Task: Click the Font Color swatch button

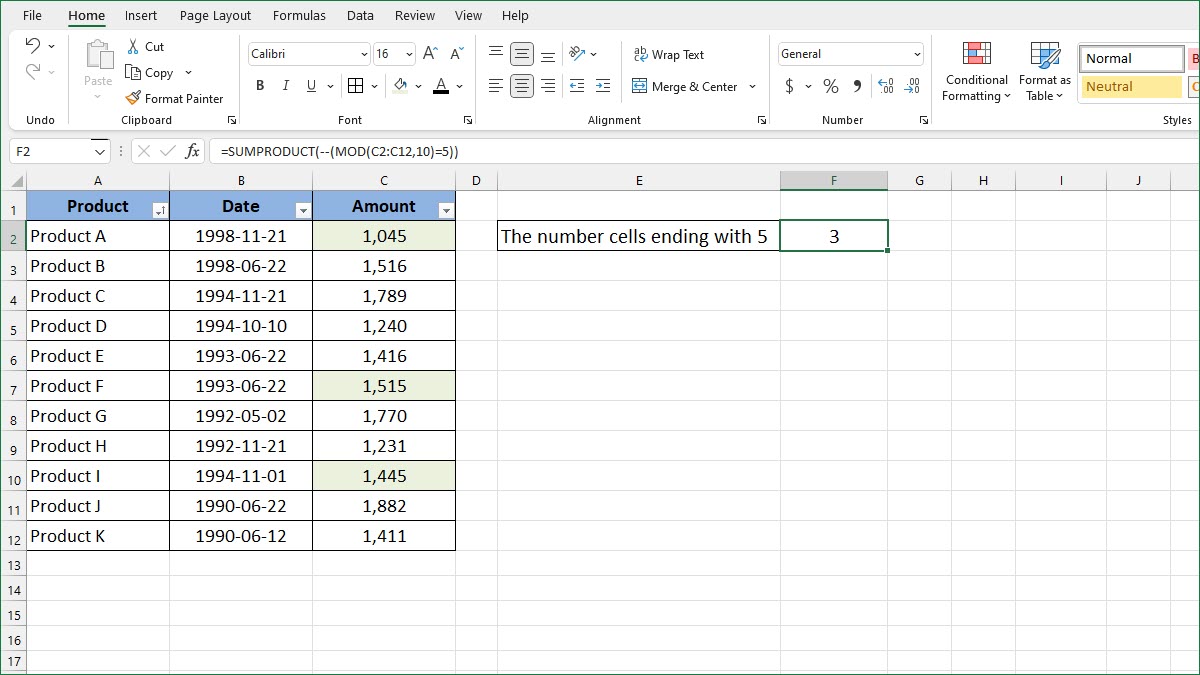Action: point(441,87)
